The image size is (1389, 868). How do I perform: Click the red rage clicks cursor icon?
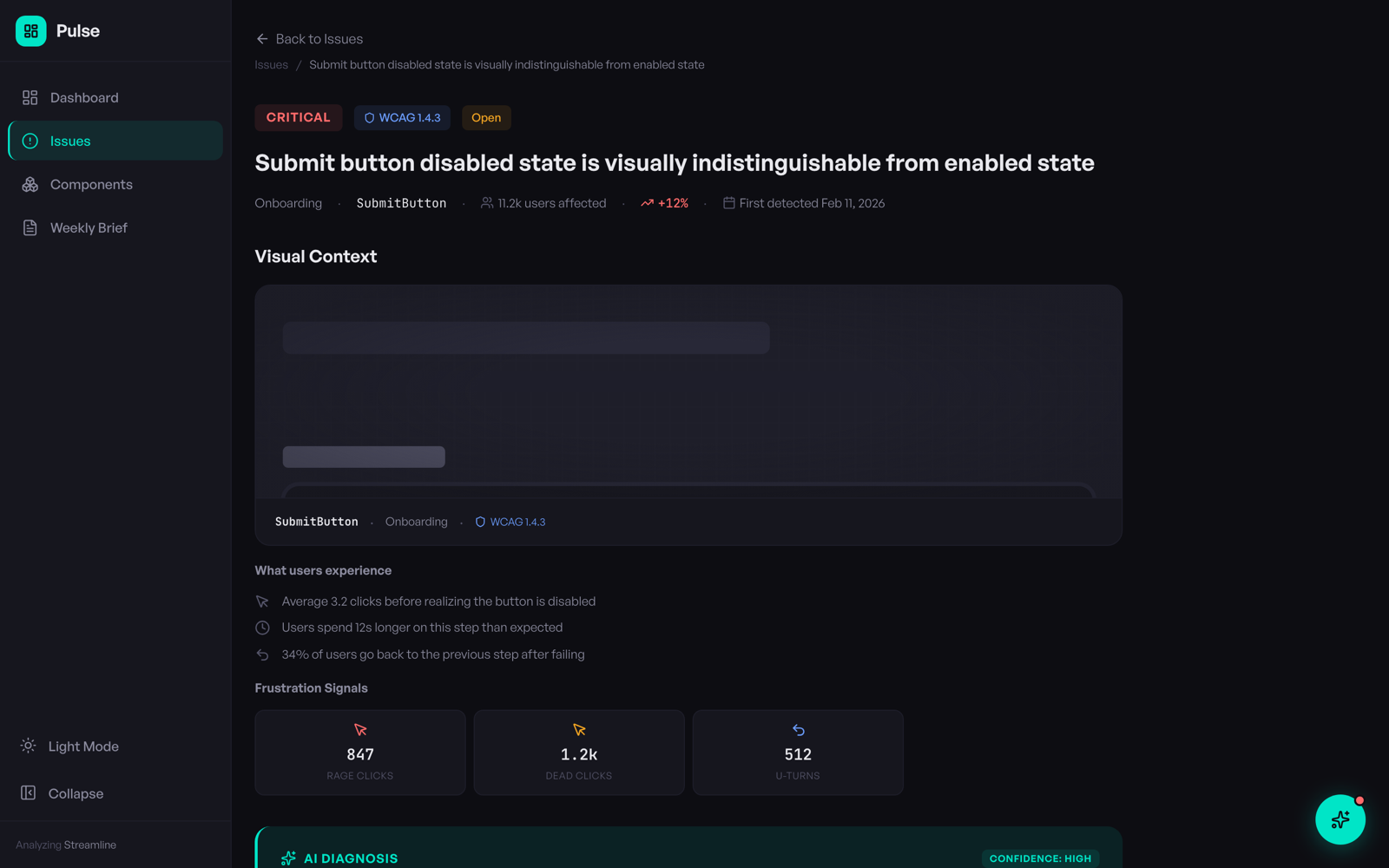pos(359,730)
